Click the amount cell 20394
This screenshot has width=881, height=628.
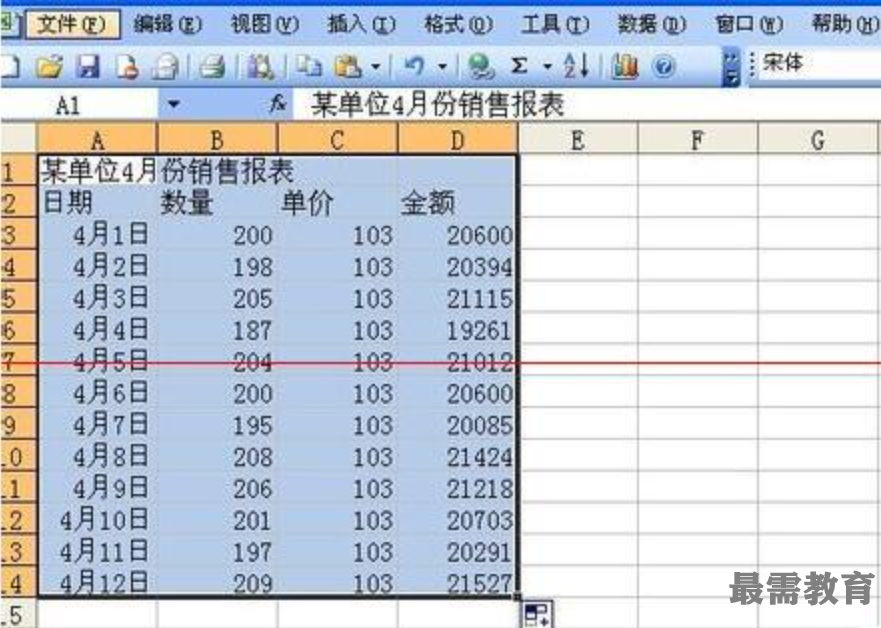pyautogui.click(x=458, y=266)
